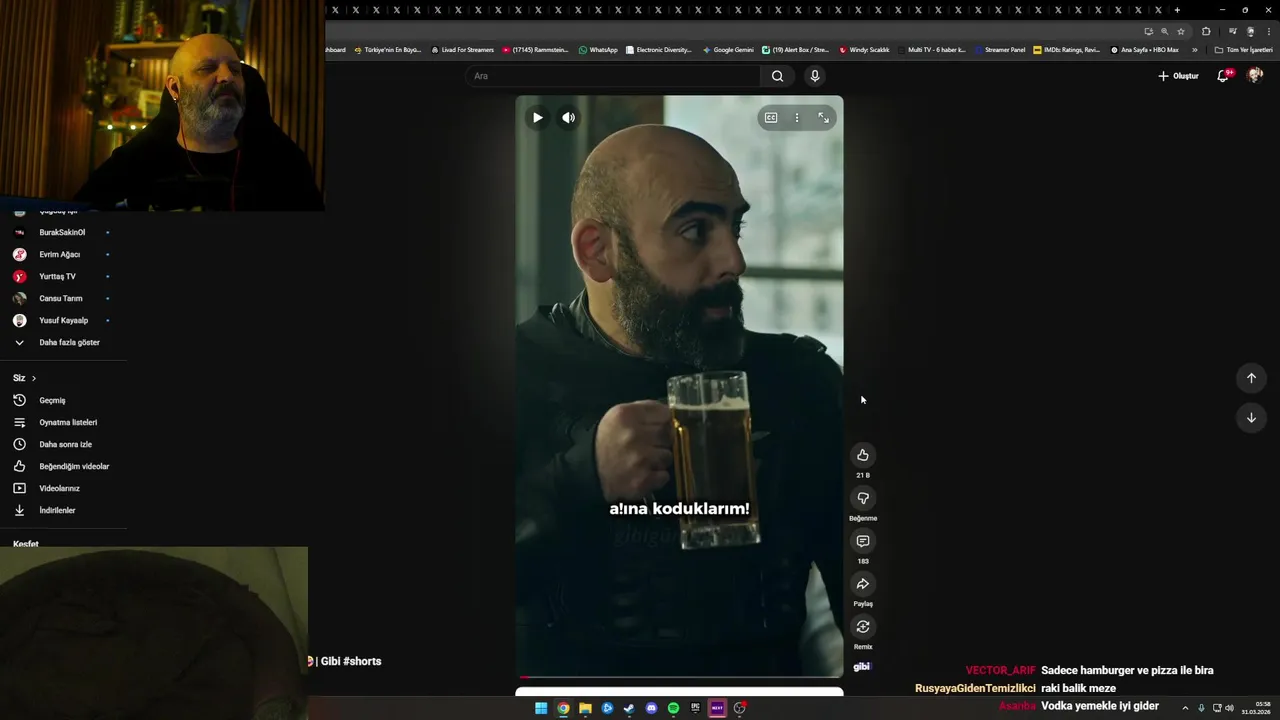Open the Multi TV bookmark
1280x720 pixels.
click(932, 49)
